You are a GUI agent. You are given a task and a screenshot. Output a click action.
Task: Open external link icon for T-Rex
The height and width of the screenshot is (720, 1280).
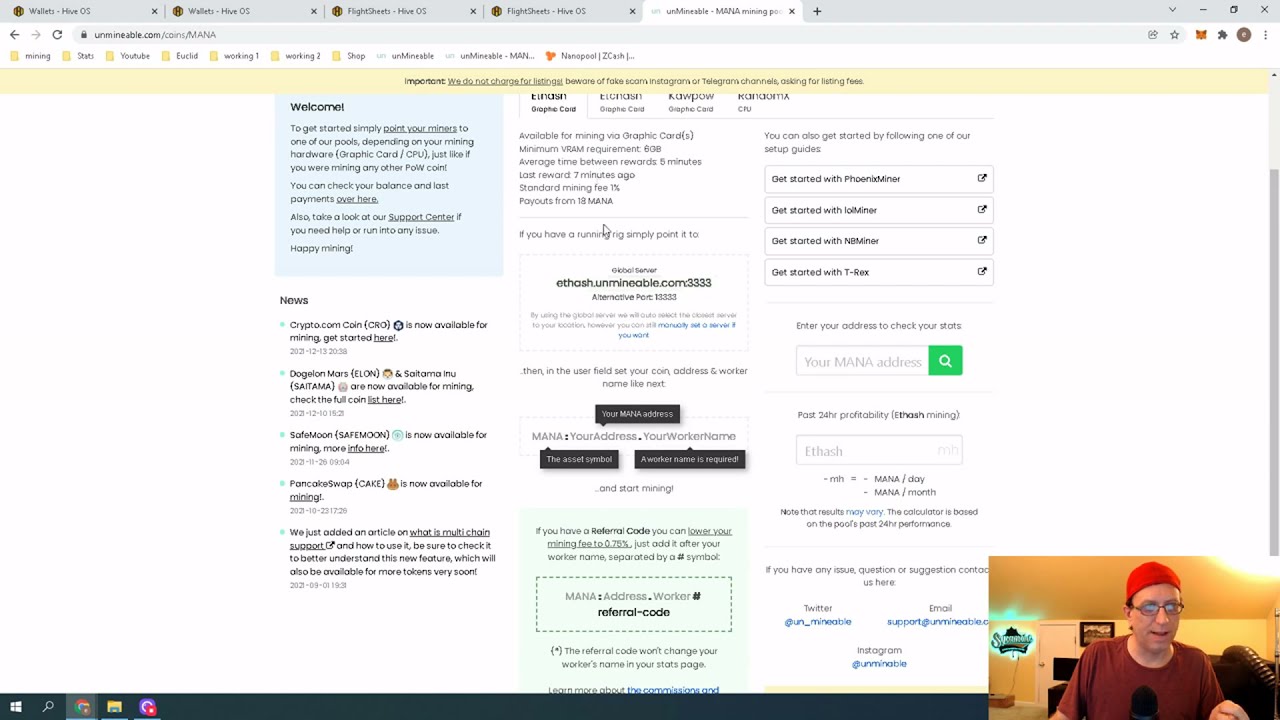(982, 271)
